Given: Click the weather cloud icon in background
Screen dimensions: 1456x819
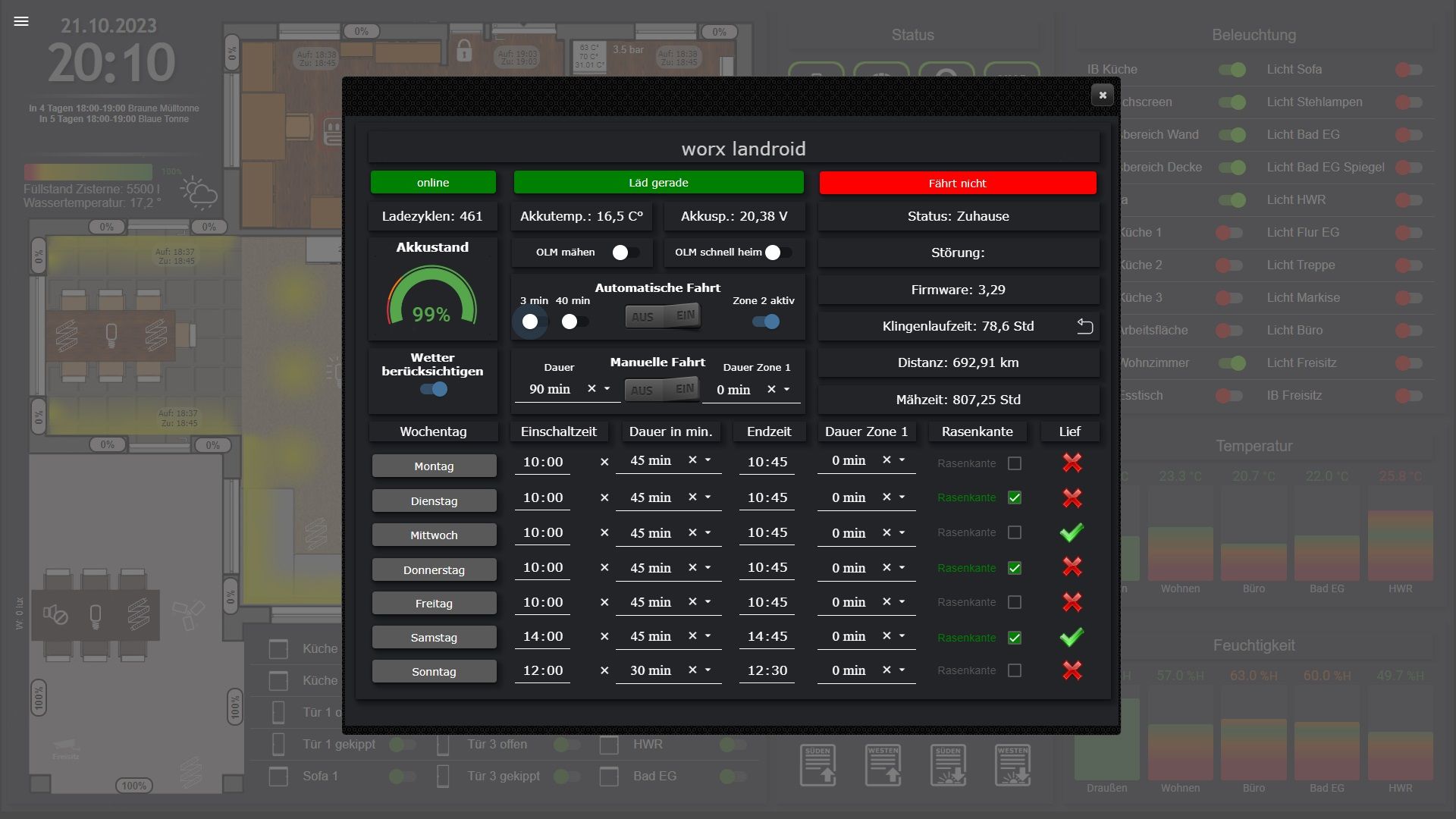Looking at the screenshot, I should (199, 193).
